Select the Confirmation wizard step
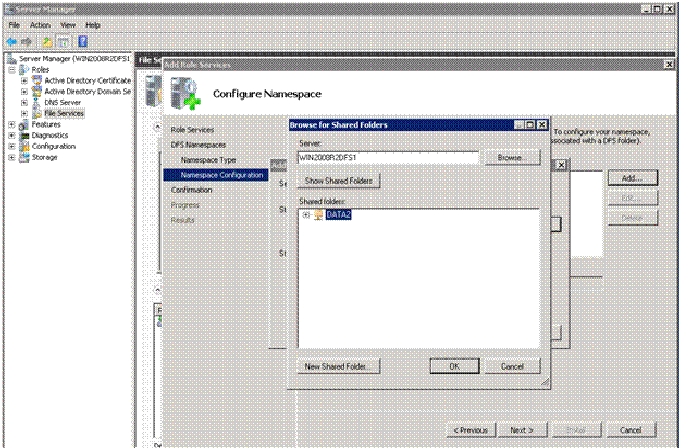The image size is (679, 448). coord(191,190)
